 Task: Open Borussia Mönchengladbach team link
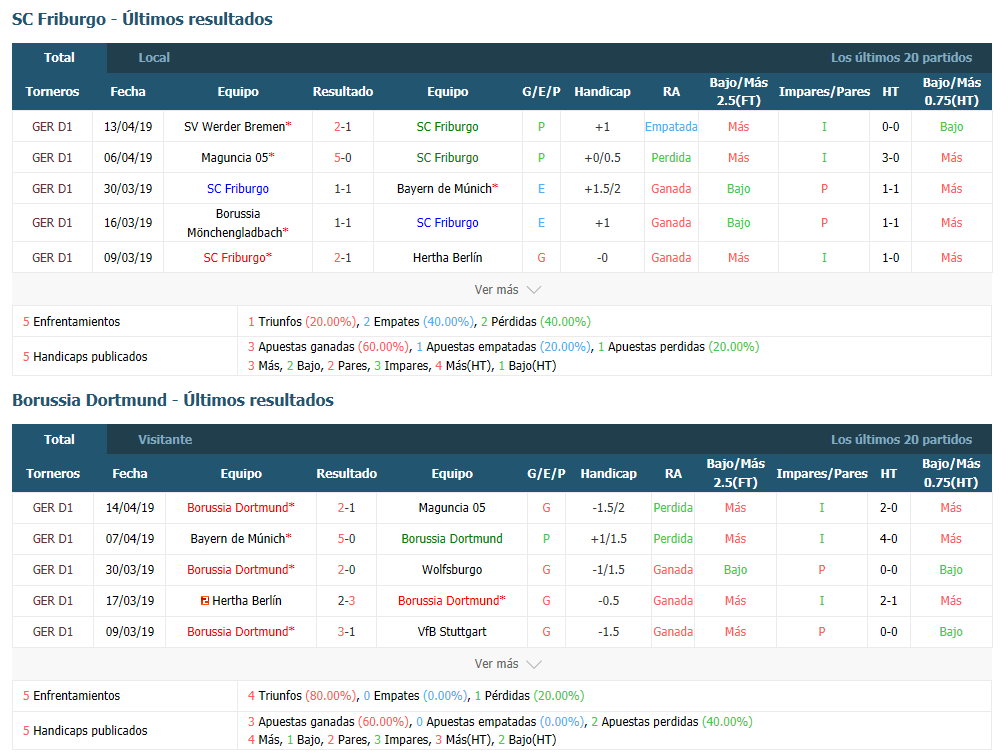(x=237, y=223)
